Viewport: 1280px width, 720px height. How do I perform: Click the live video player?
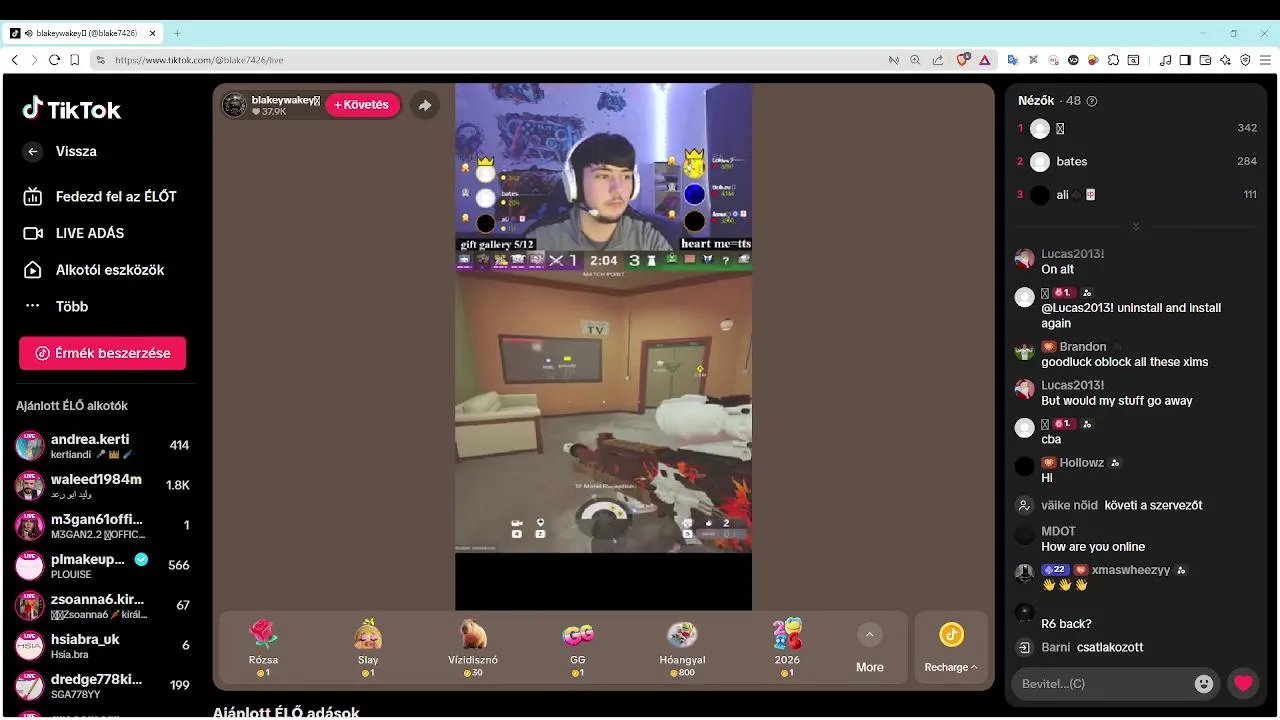click(603, 346)
